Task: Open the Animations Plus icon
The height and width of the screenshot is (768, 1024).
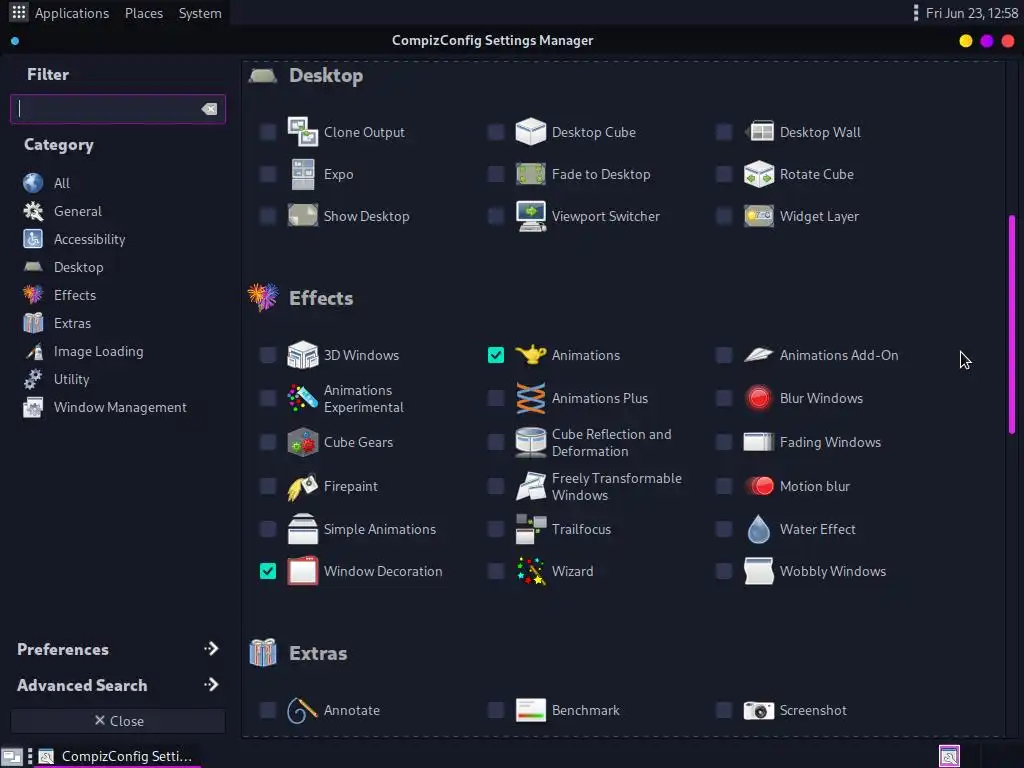Action: click(530, 398)
